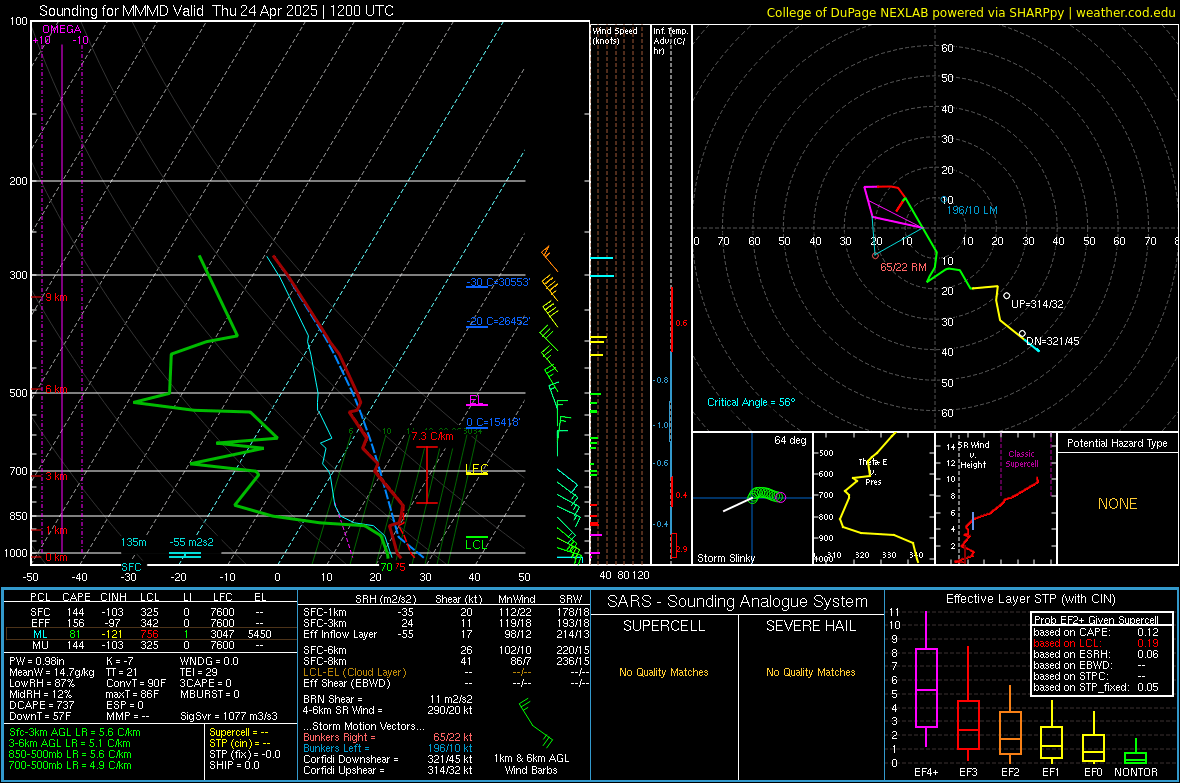The image size is (1180, 783).
Task: Click the red 'based on LCL:' row
Action: point(1096,643)
